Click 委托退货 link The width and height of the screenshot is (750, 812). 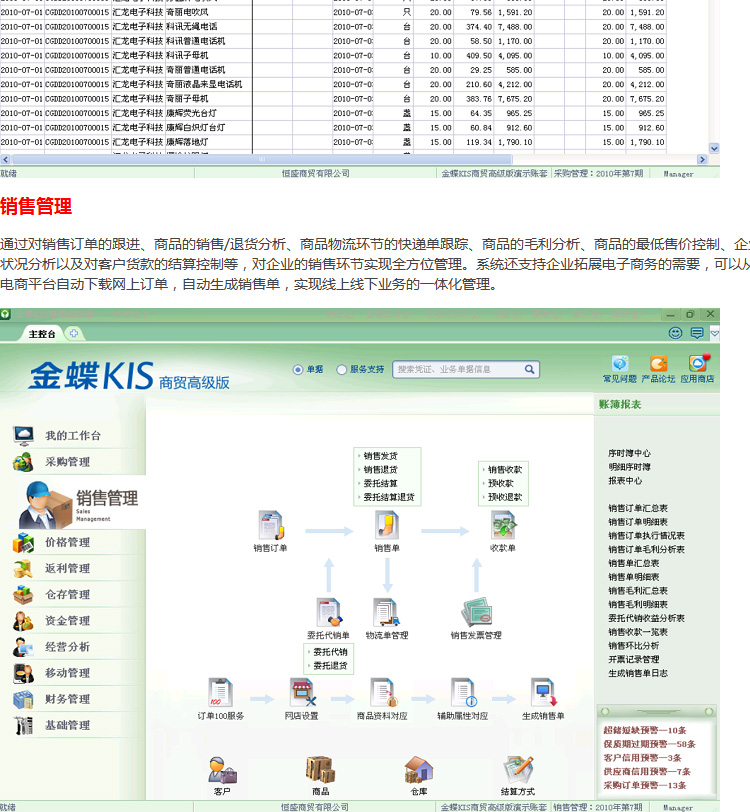(330, 666)
